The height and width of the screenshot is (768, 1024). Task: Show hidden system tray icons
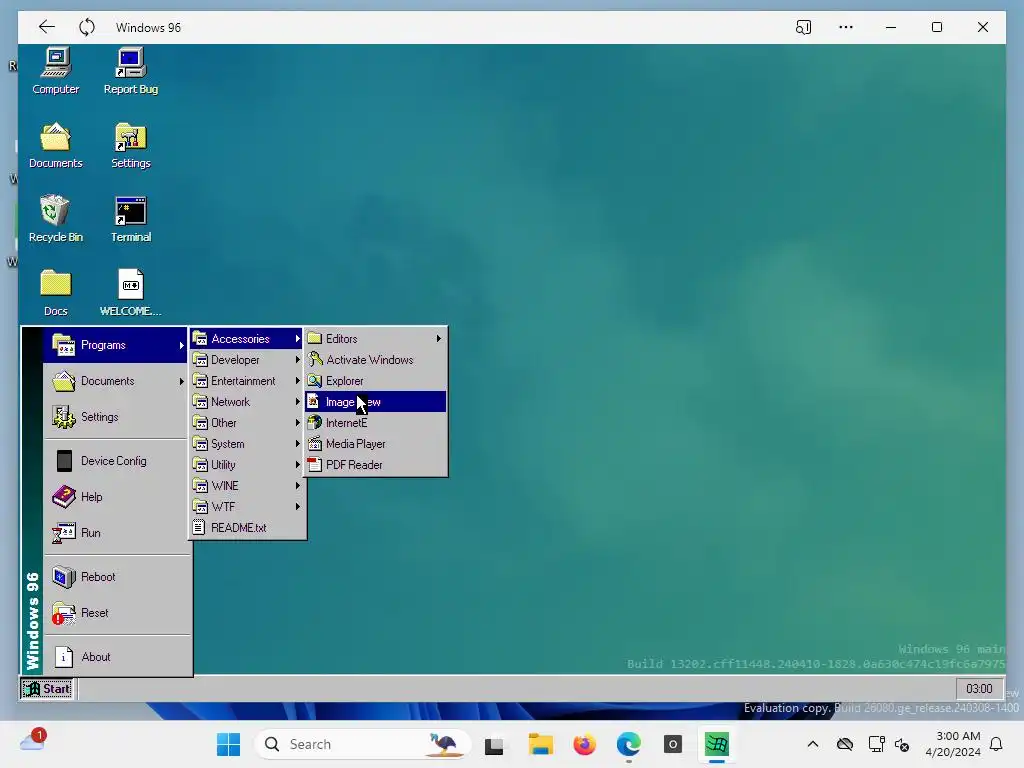[x=812, y=744]
